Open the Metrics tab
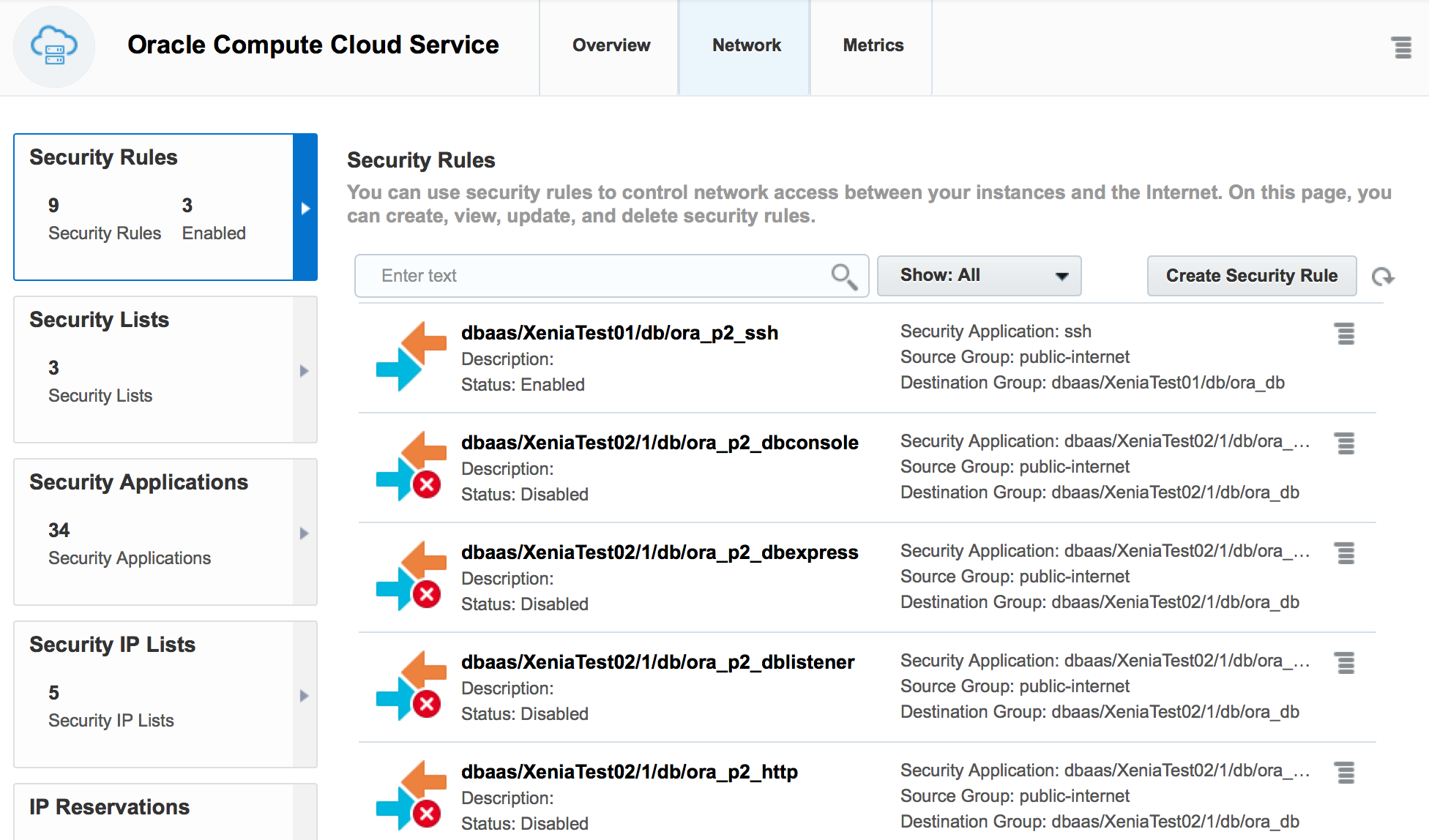 (873, 46)
